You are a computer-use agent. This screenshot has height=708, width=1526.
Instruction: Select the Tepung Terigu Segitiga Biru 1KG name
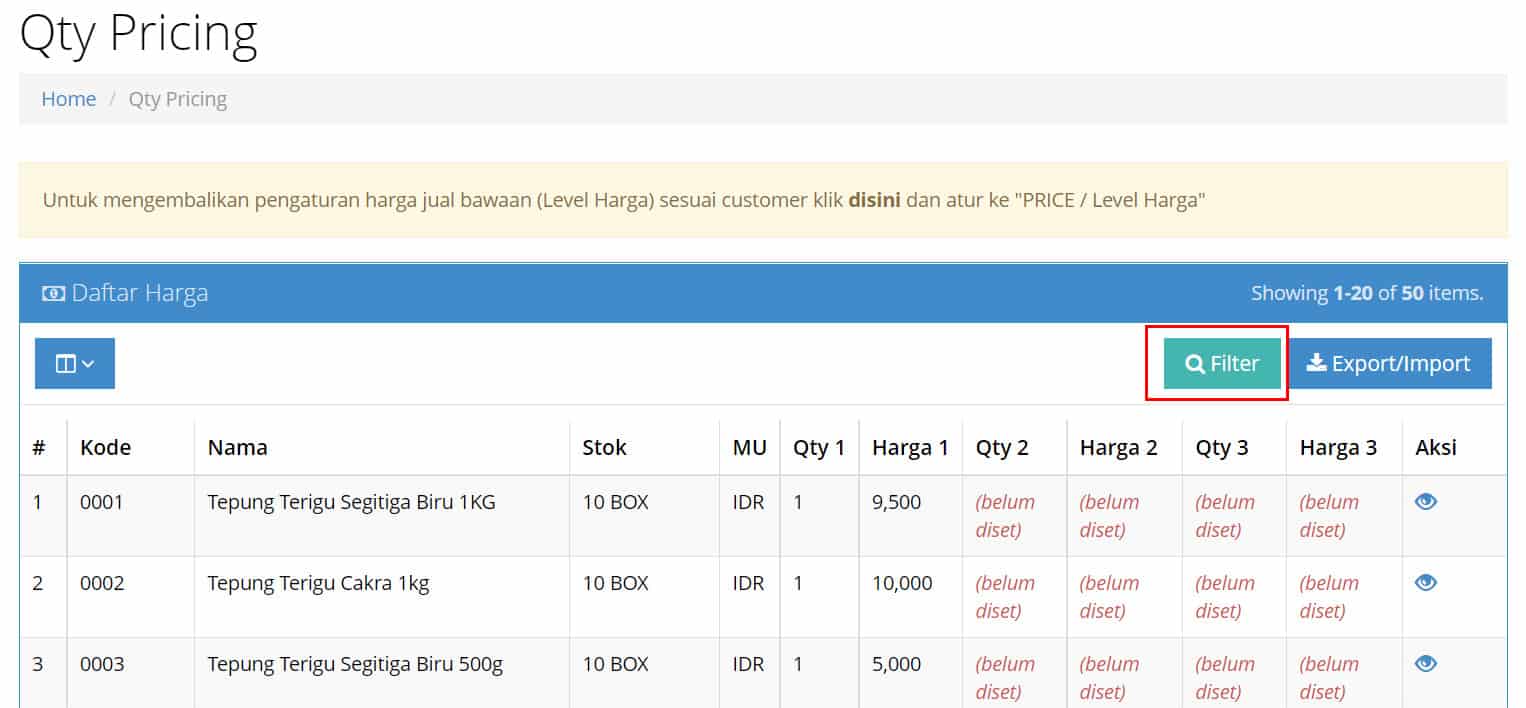[351, 502]
